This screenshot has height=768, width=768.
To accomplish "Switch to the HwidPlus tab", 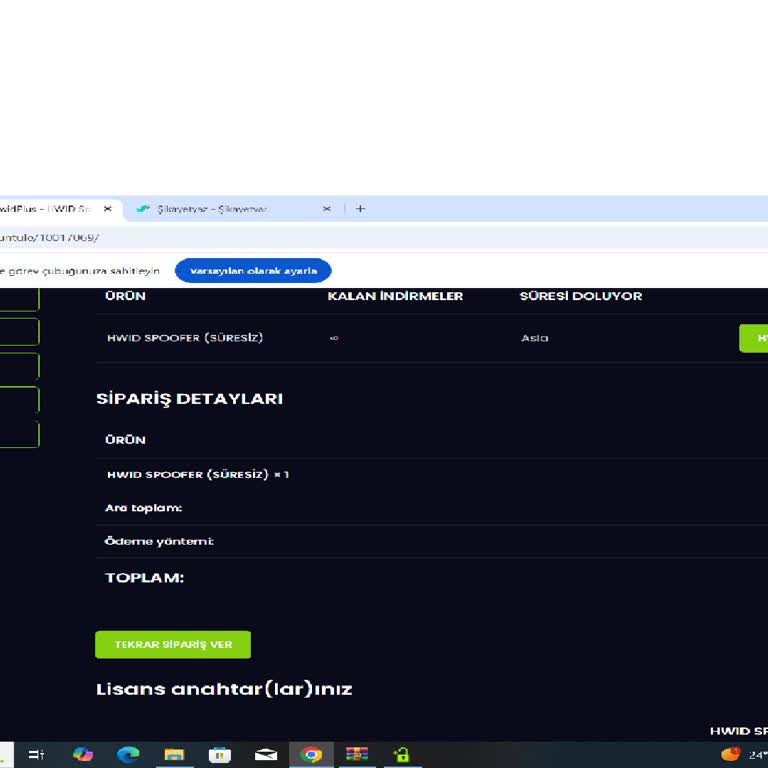I will click(45, 209).
